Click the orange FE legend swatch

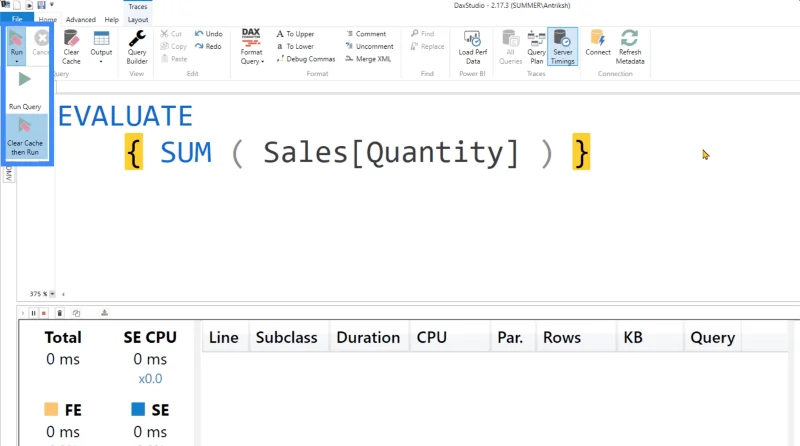(51, 409)
